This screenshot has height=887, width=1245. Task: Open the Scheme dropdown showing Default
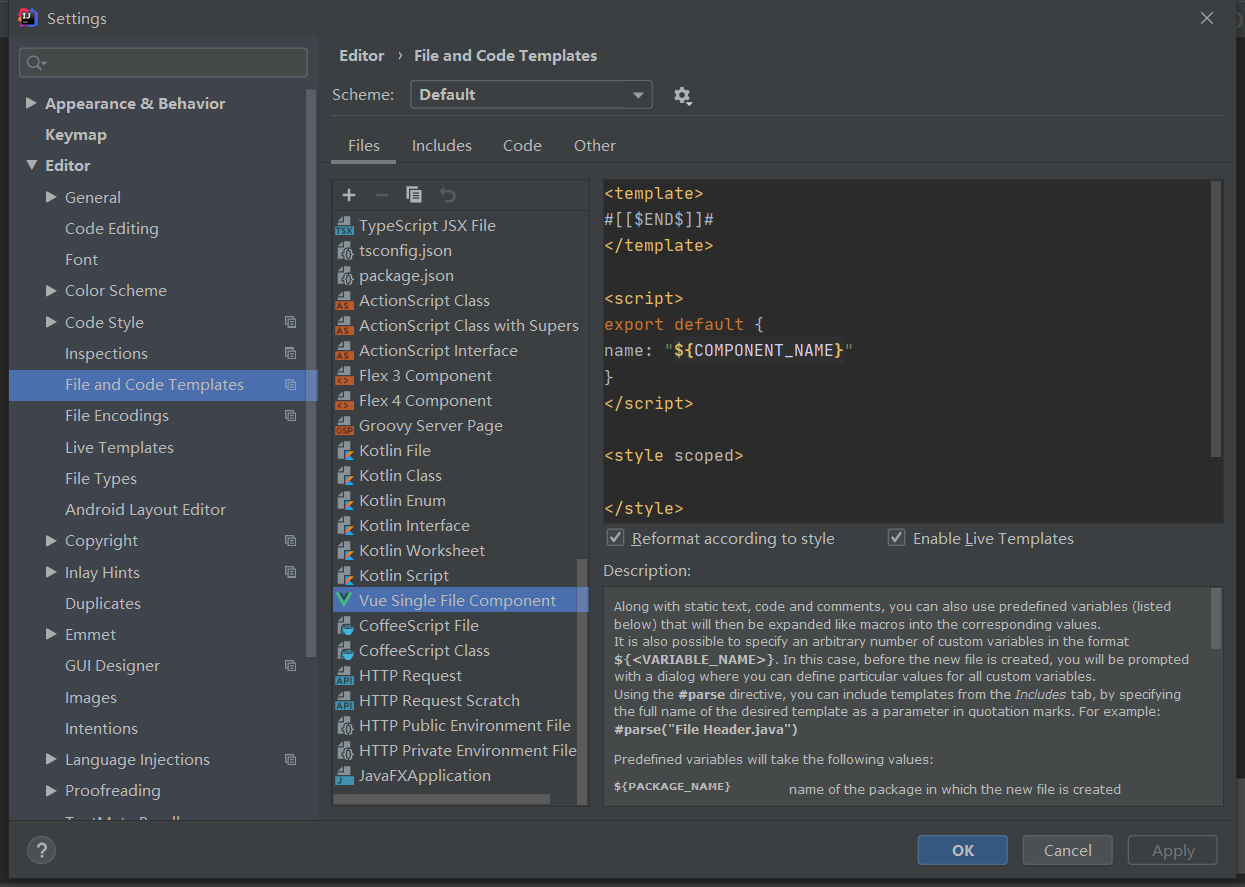(x=530, y=94)
